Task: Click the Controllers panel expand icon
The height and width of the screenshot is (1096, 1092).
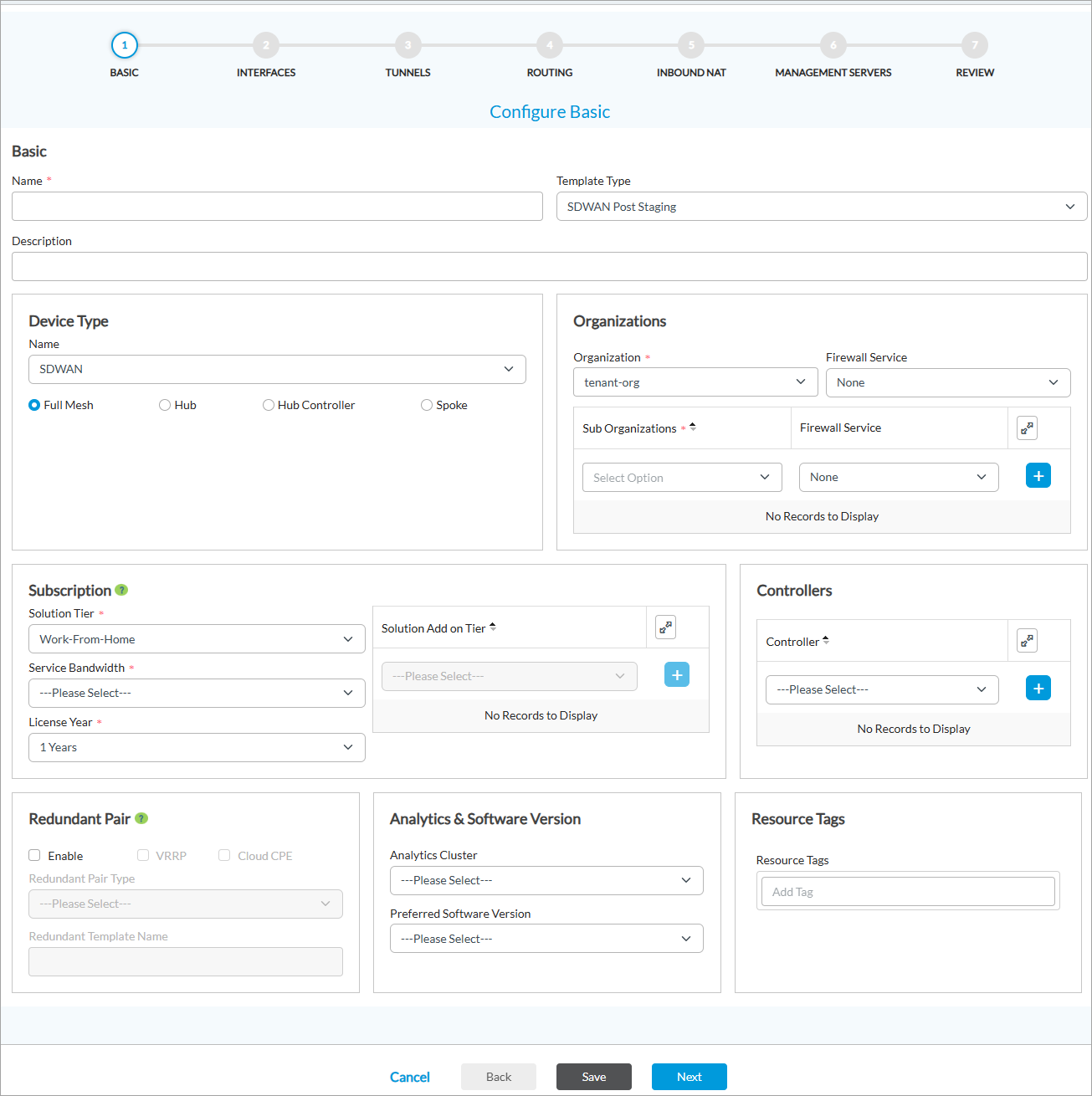Action: coord(1027,640)
